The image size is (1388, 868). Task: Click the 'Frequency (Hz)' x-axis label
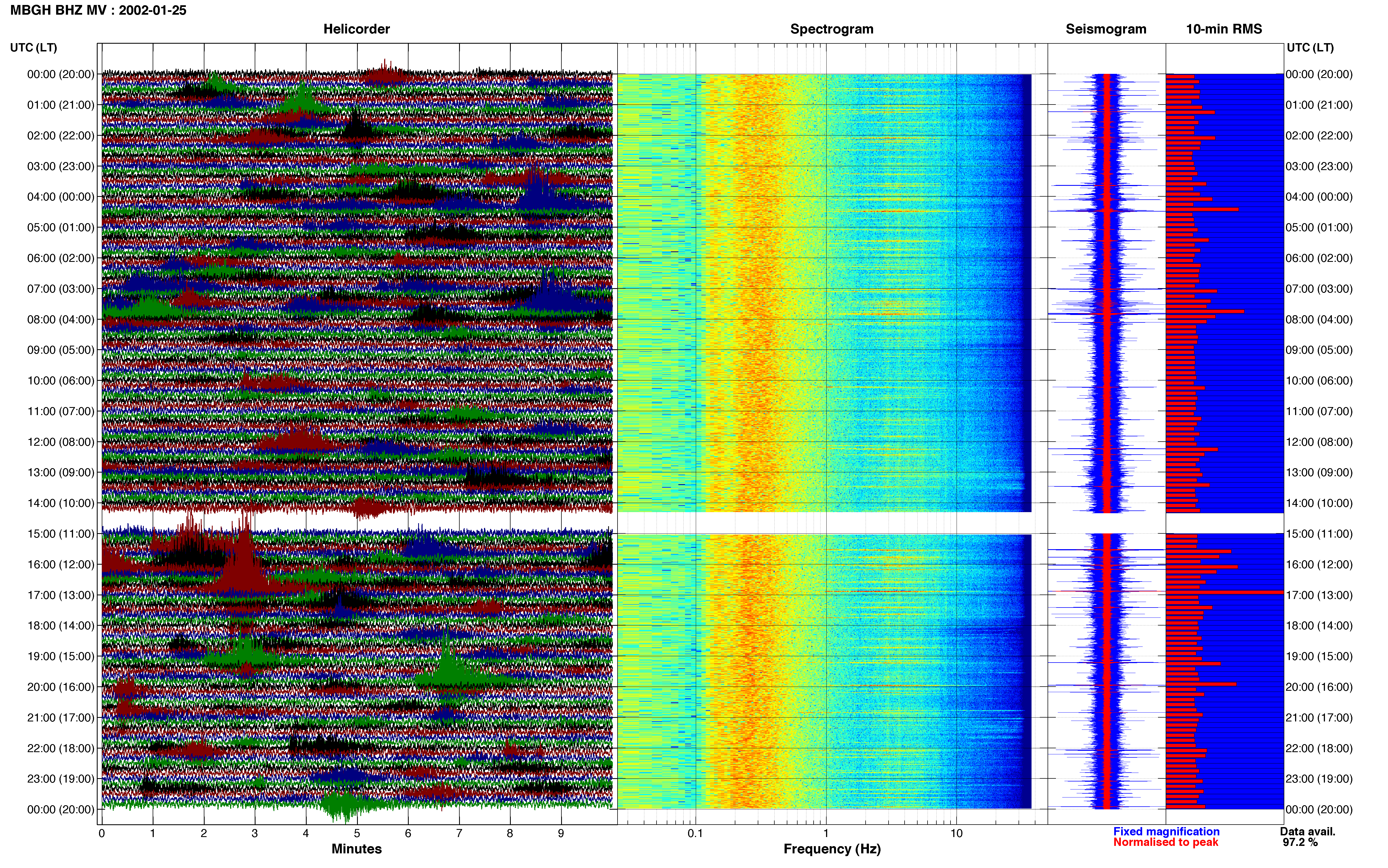[x=832, y=849]
